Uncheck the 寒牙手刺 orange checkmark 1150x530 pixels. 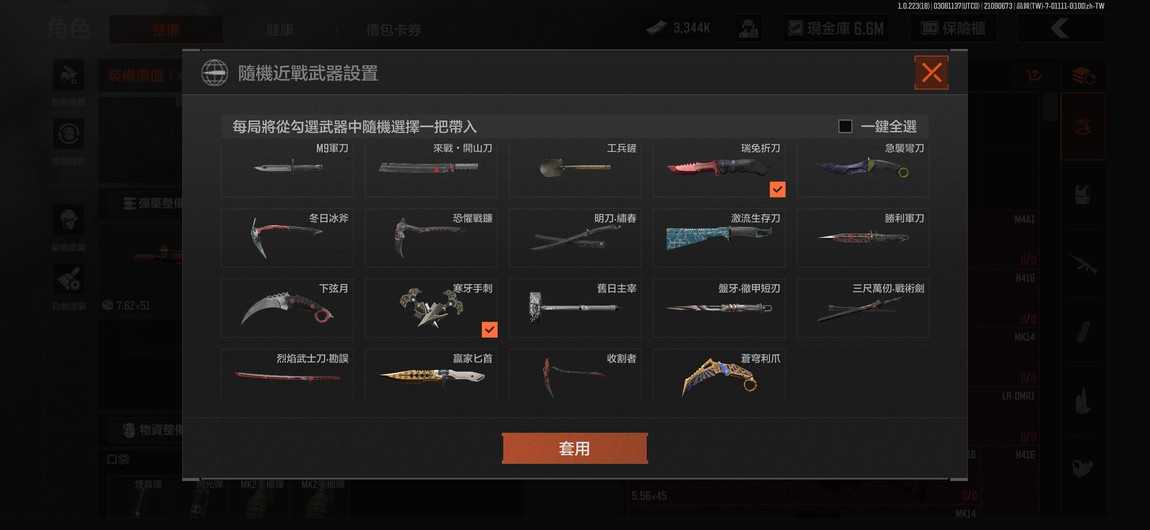pyautogui.click(x=490, y=330)
